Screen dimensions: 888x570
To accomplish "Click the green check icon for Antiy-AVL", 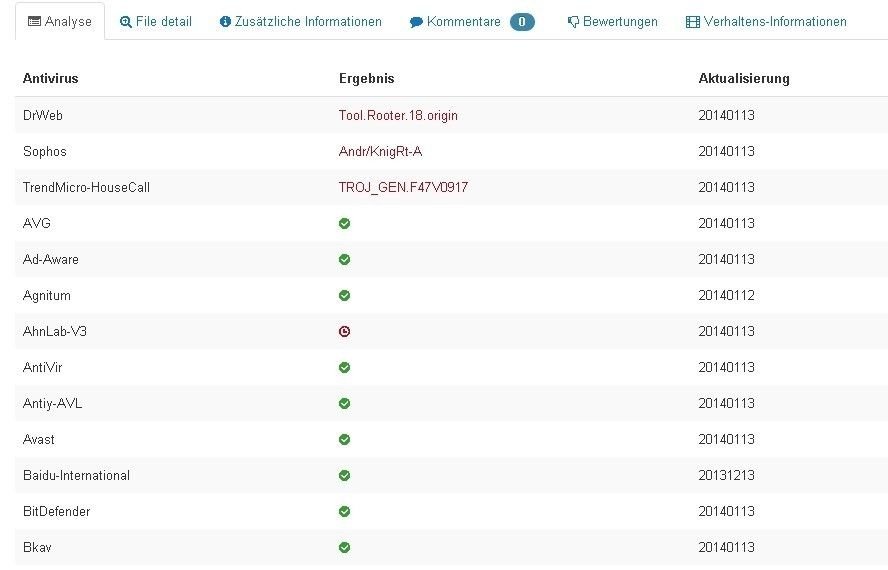I will point(344,403).
